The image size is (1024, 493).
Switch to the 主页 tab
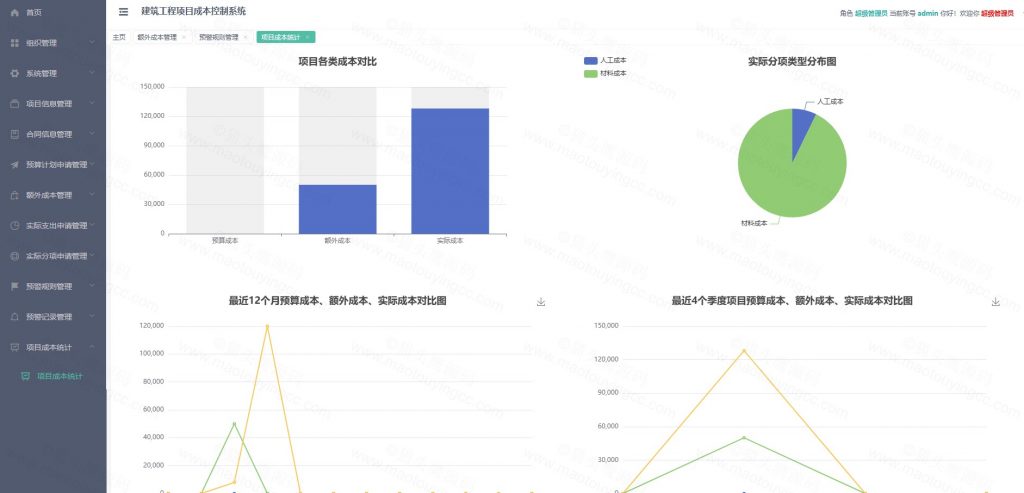click(119, 37)
